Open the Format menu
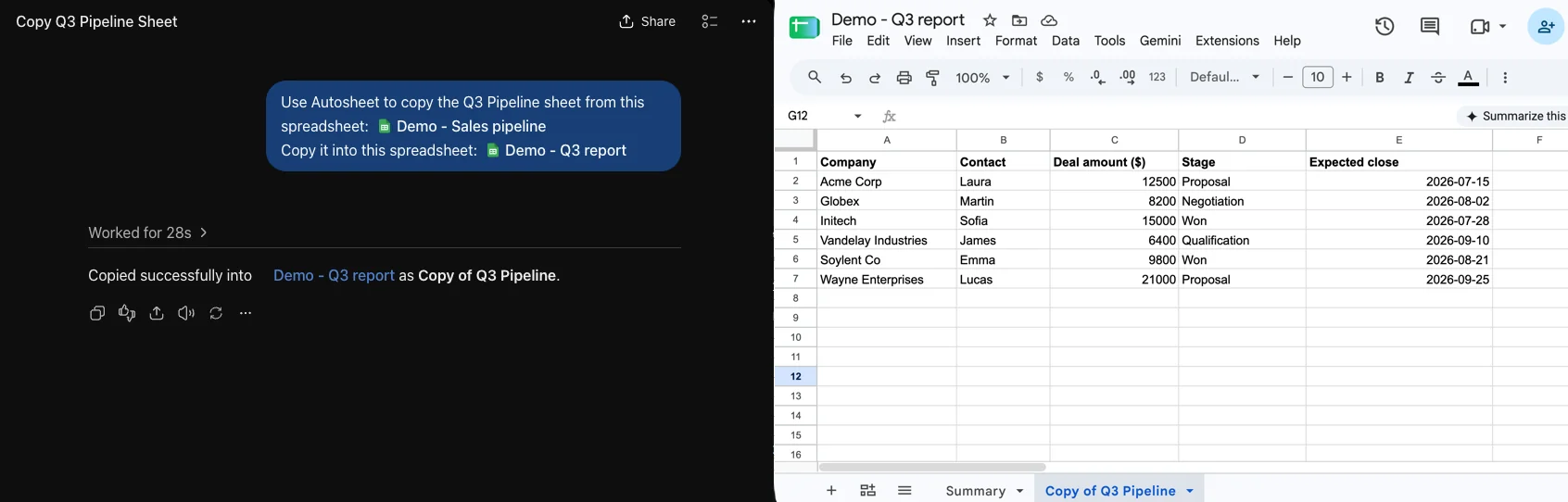 coord(1017,41)
